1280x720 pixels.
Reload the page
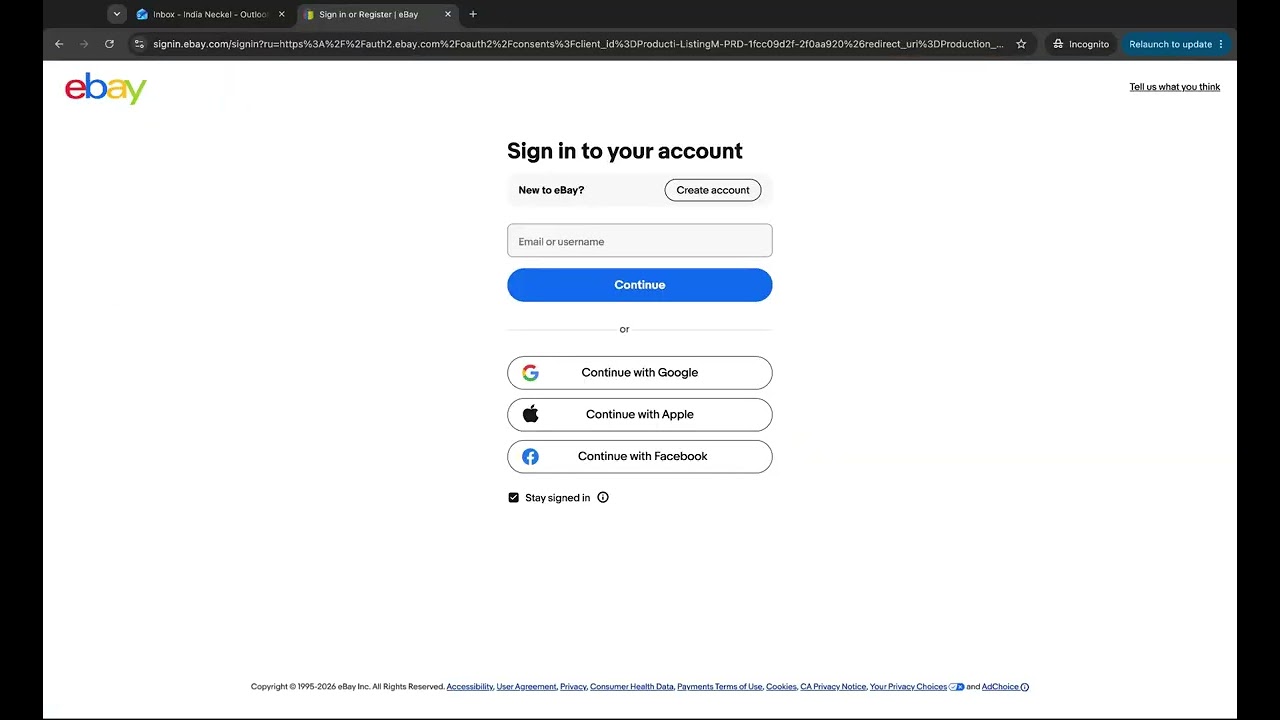pyautogui.click(x=109, y=44)
